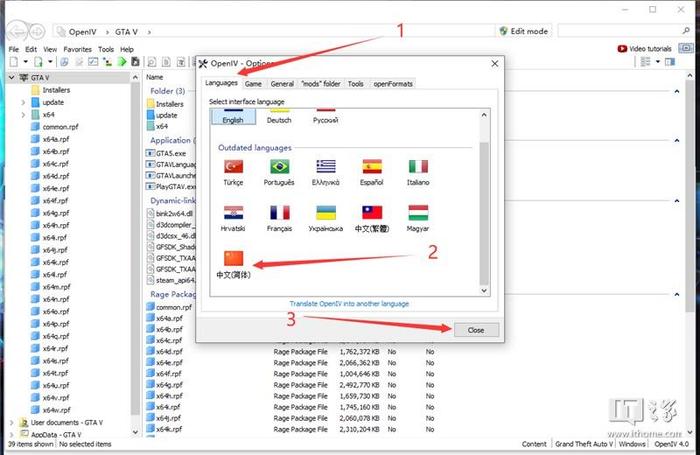The image size is (700, 455).
Task: Choose Deutsch interface language
Action: pos(279,117)
